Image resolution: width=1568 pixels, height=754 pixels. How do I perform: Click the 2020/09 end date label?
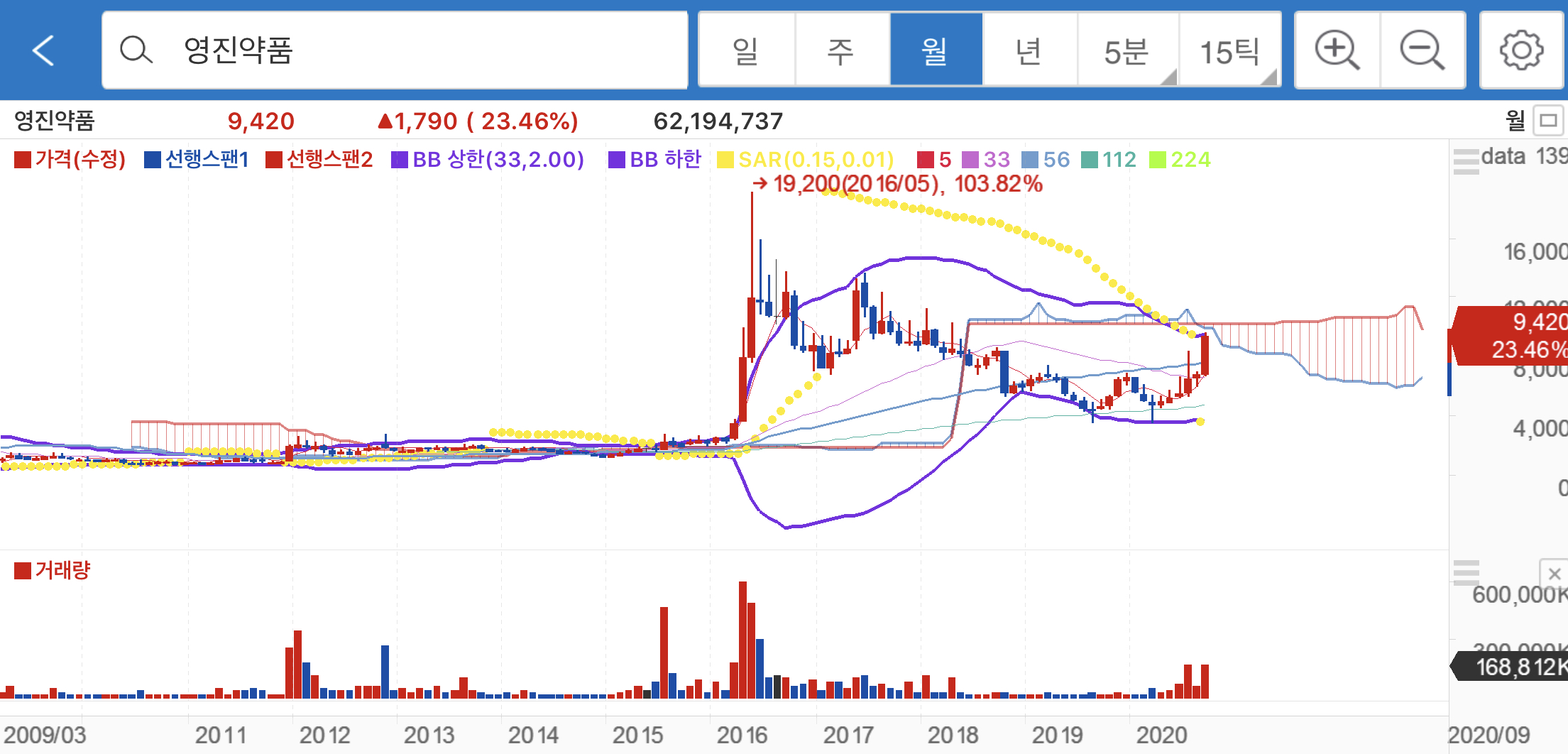[x=1488, y=735]
